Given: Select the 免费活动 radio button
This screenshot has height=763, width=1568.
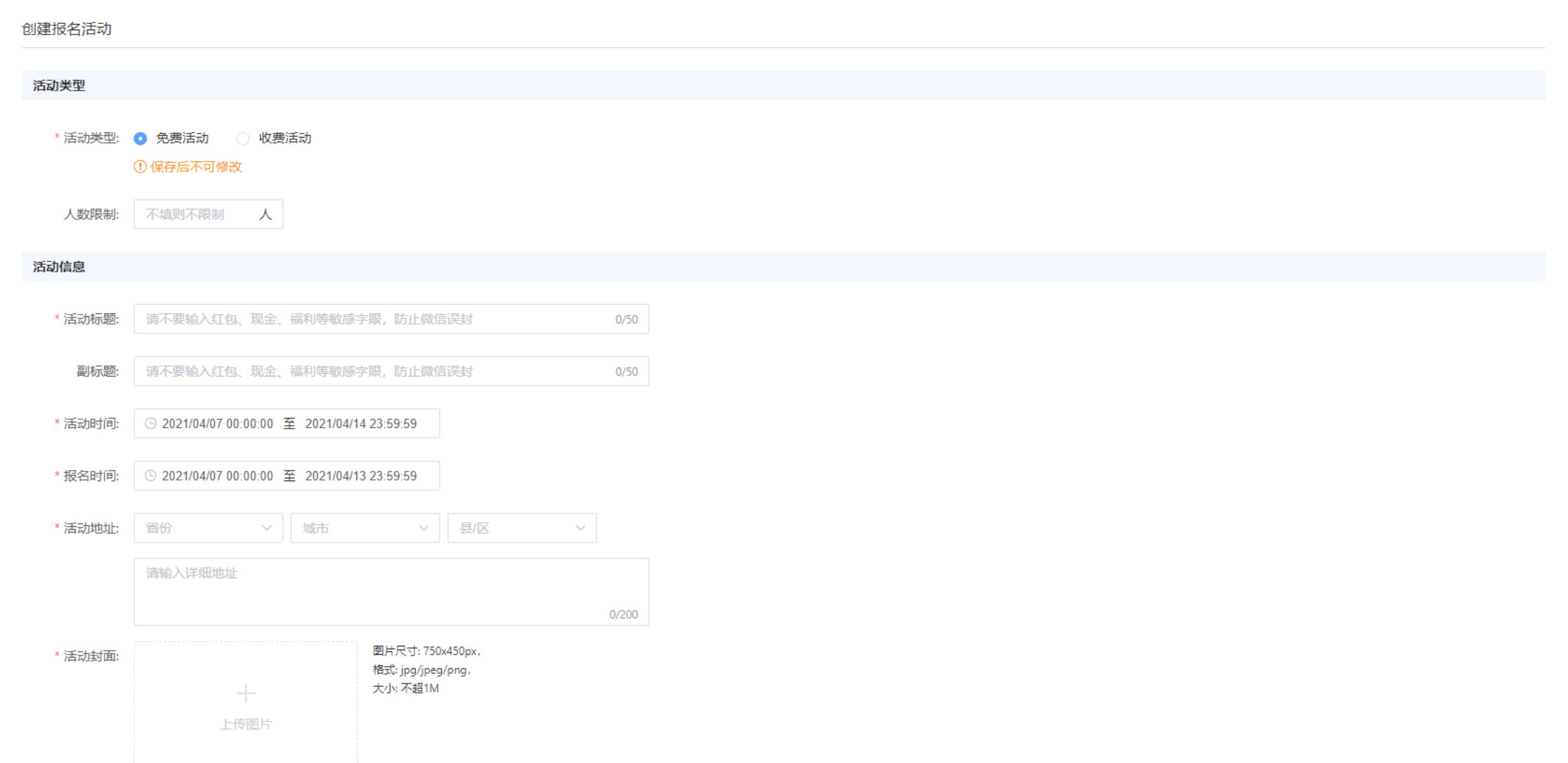Looking at the screenshot, I should coord(141,138).
